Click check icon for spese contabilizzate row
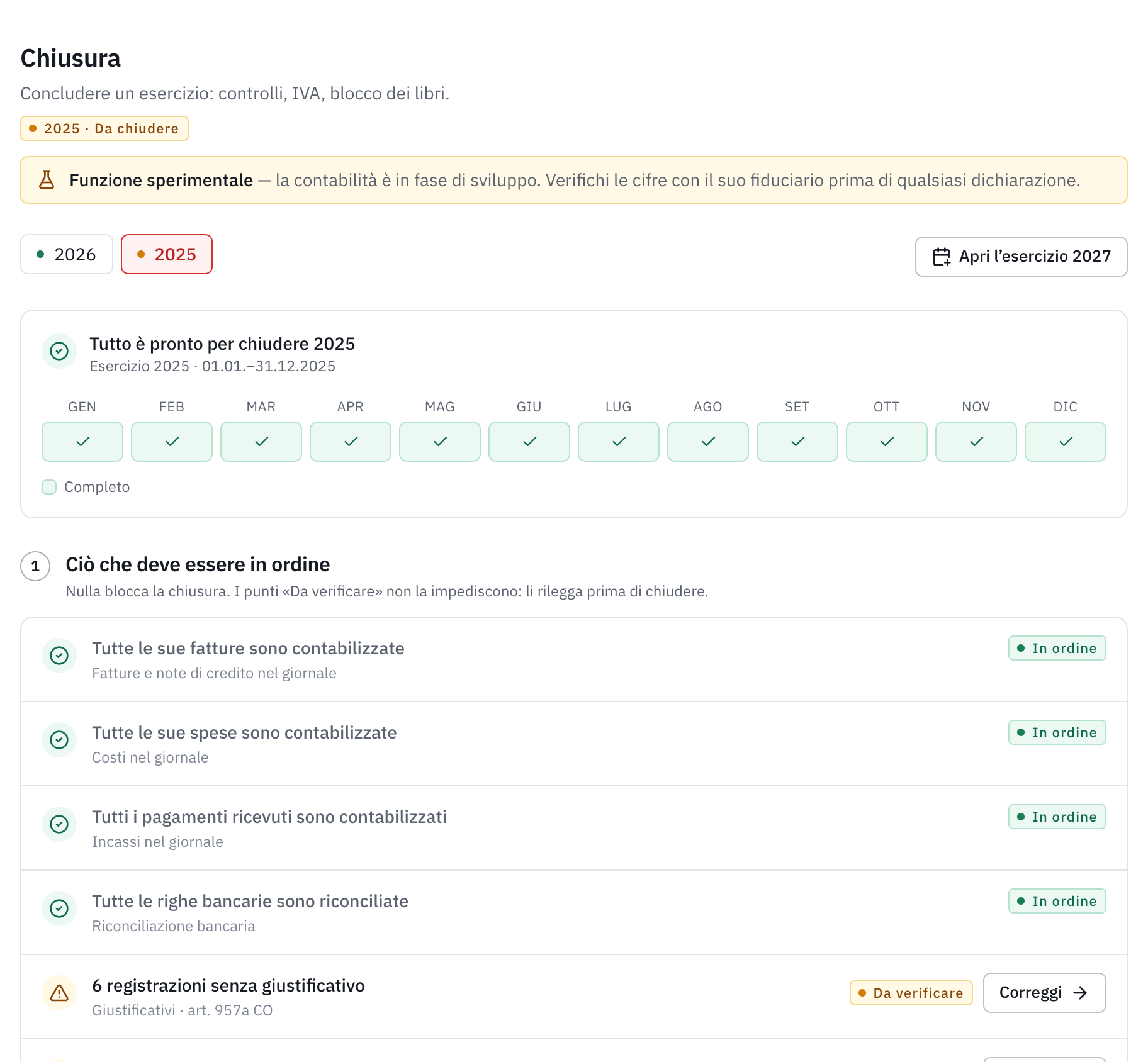The width and height of the screenshot is (1148, 1062). [x=59, y=740]
